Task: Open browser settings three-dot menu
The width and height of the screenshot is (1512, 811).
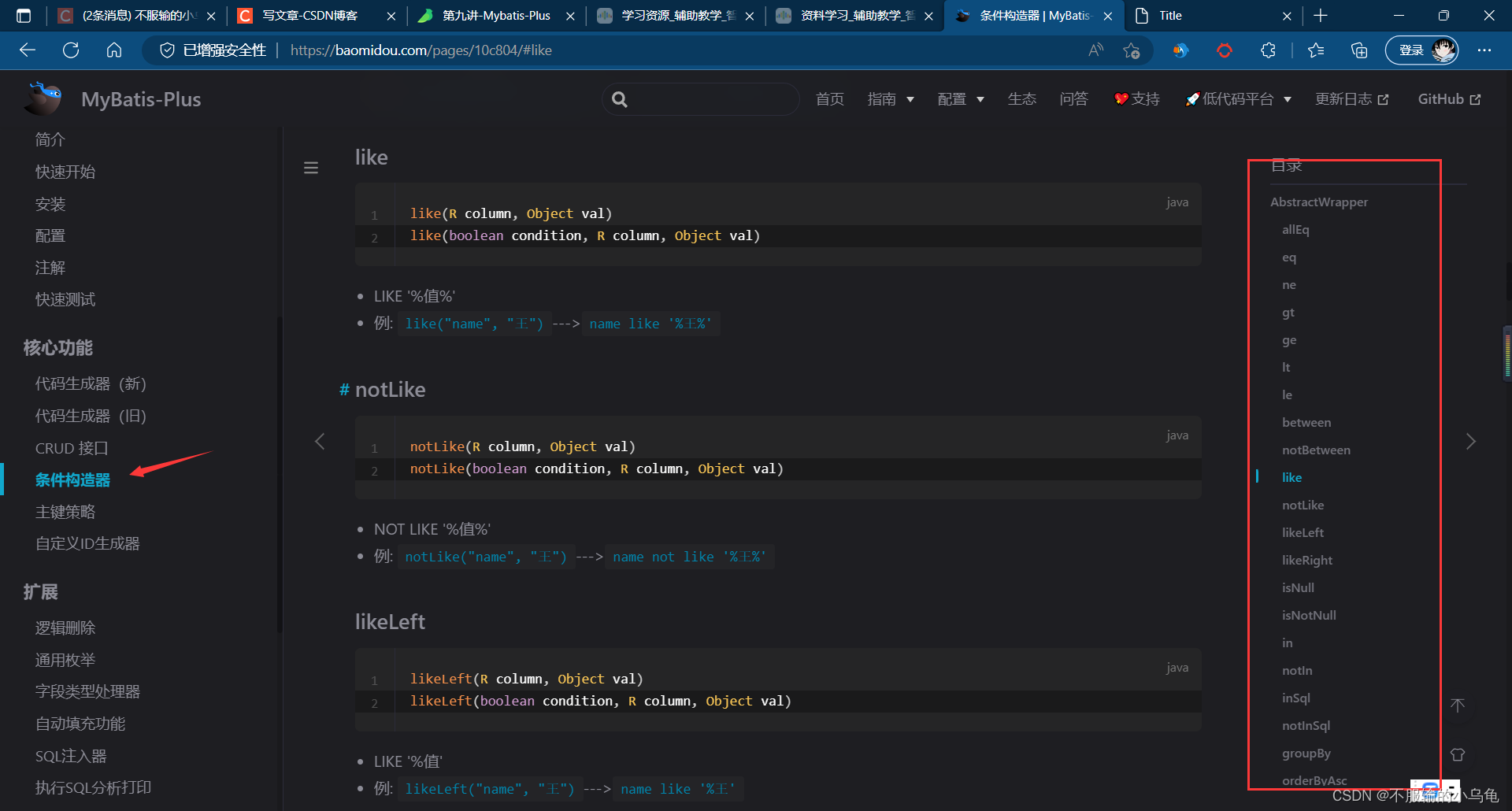Action: coord(1484,50)
